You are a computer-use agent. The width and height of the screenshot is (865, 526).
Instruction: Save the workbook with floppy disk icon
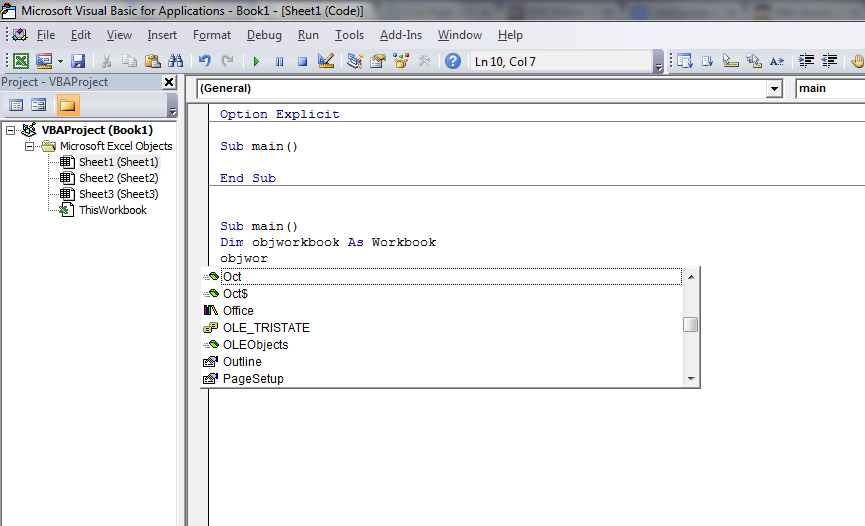78,61
